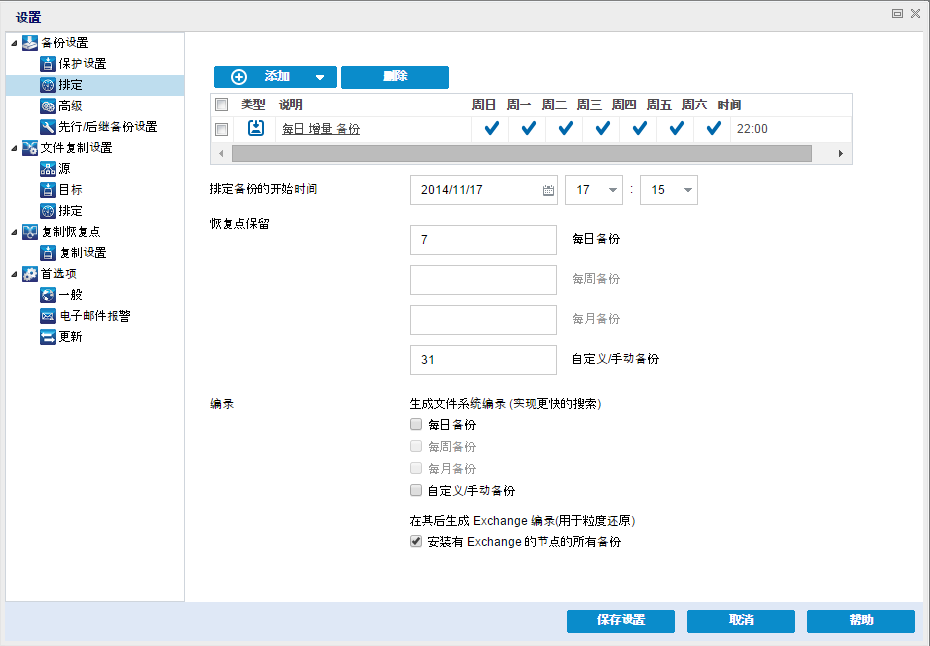This screenshot has height=646, width=930.
Task: Select 一般 under 首选项
Action: tap(70, 295)
